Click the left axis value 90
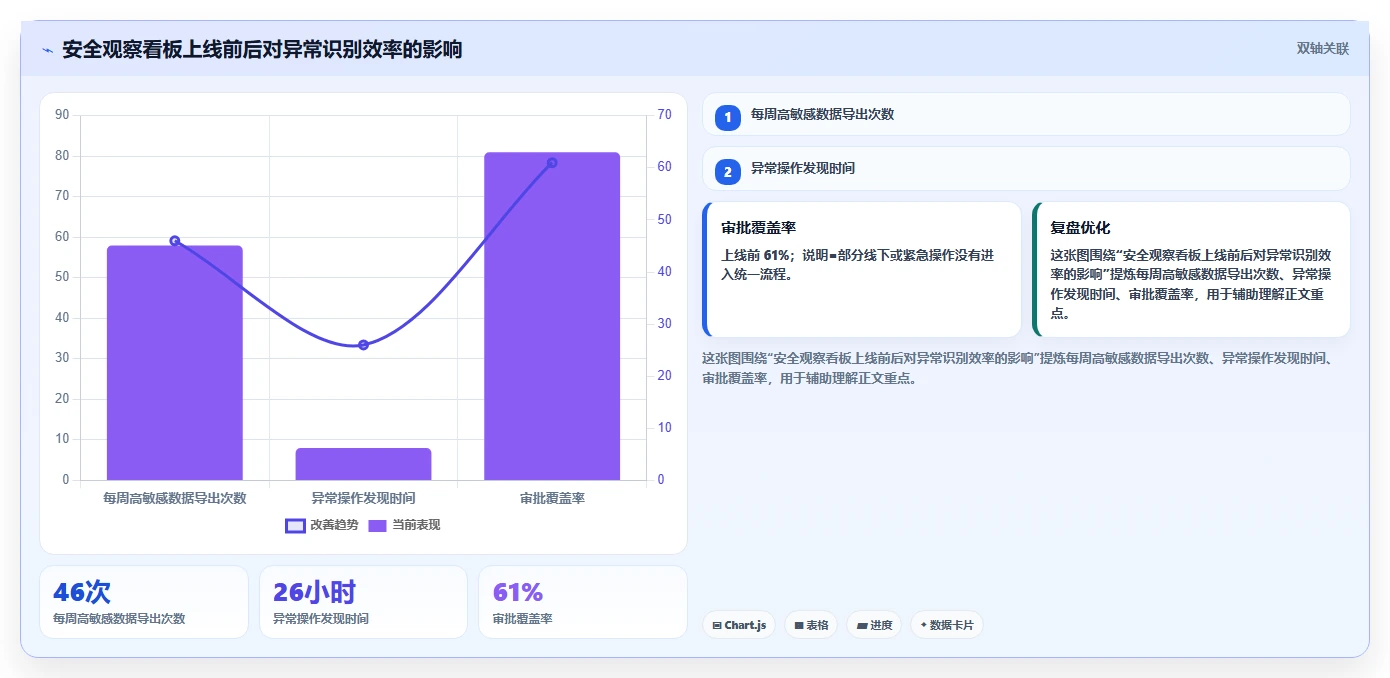1390x678 pixels. coord(62,115)
